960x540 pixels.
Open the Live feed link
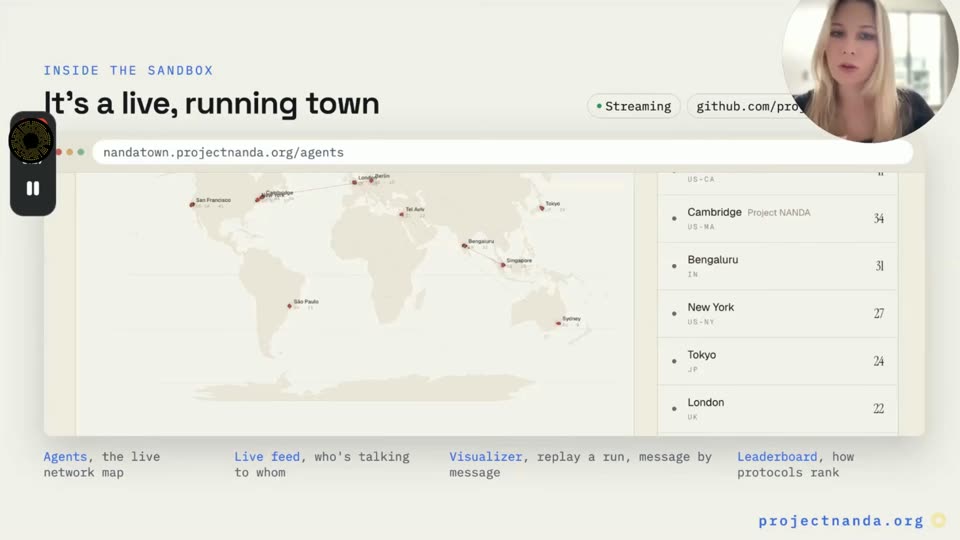coord(267,456)
